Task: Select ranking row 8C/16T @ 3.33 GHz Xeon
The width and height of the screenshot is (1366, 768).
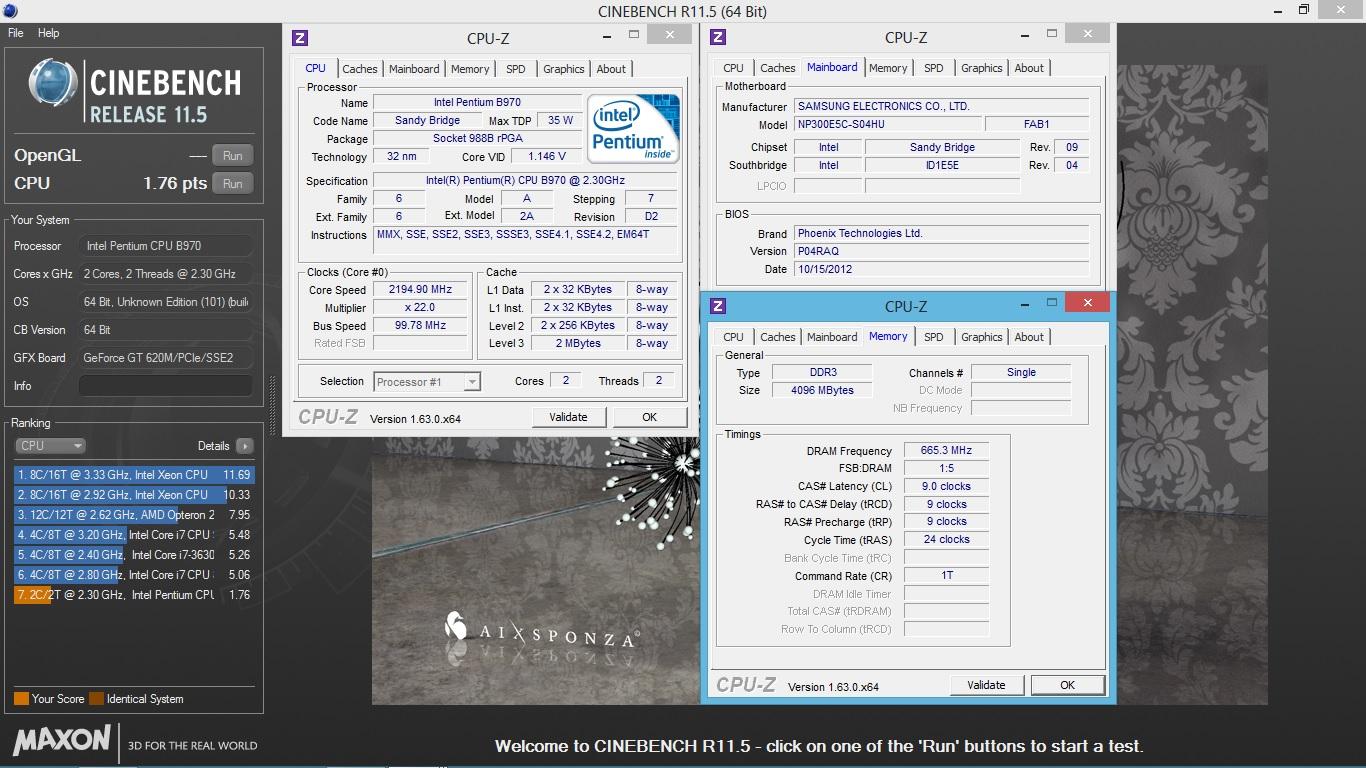Action: (x=134, y=475)
